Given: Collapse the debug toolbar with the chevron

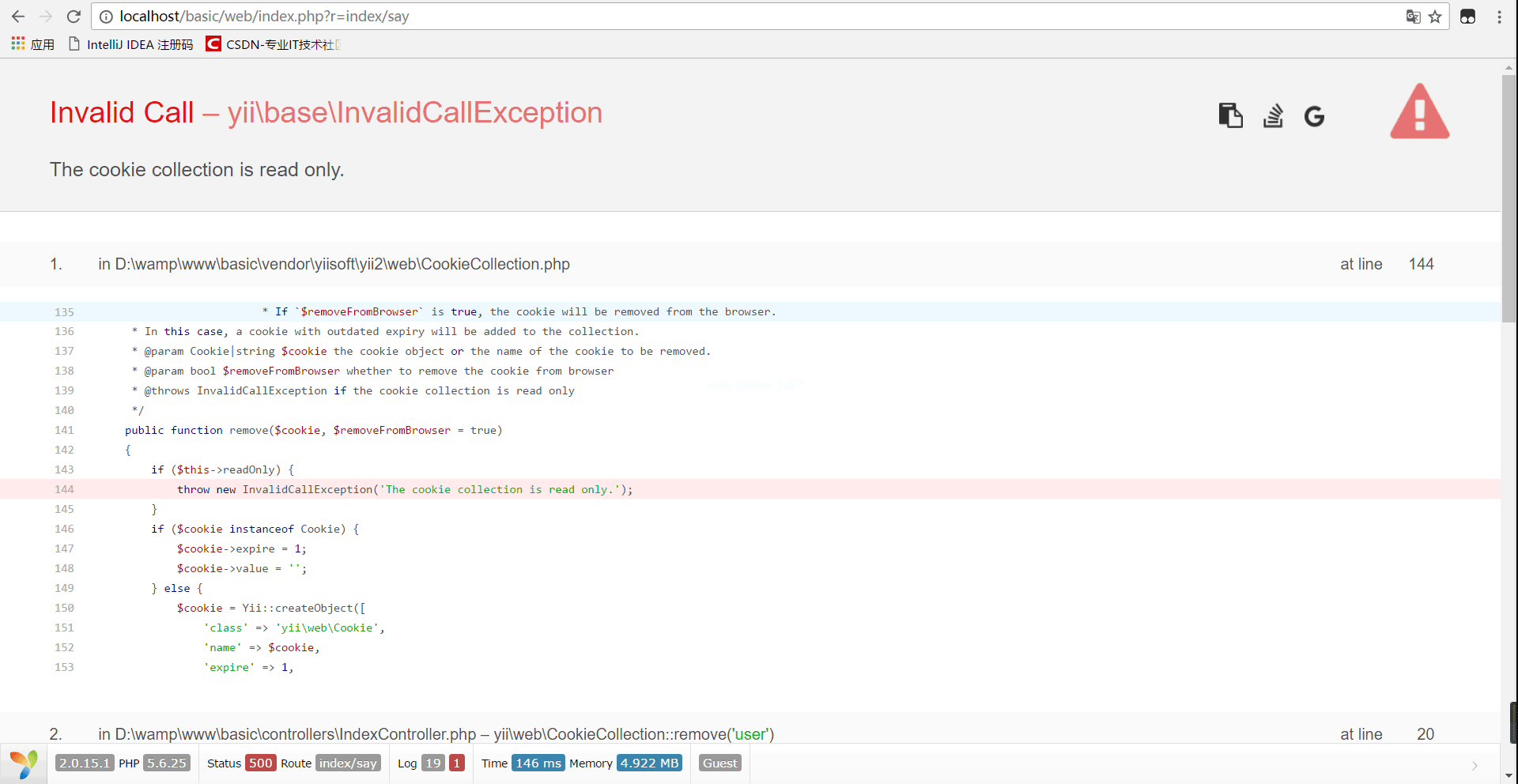Looking at the screenshot, I should click(x=1475, y=765).
